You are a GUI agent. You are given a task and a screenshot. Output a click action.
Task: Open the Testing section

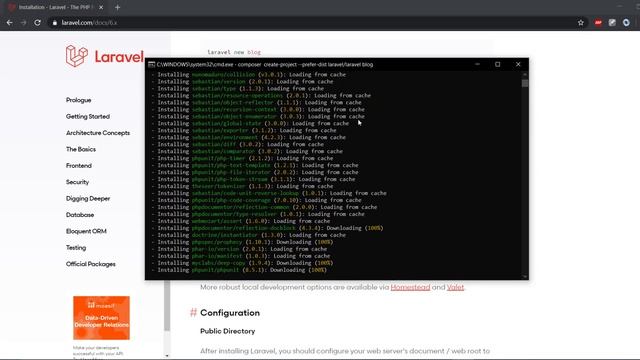(76, 247)
